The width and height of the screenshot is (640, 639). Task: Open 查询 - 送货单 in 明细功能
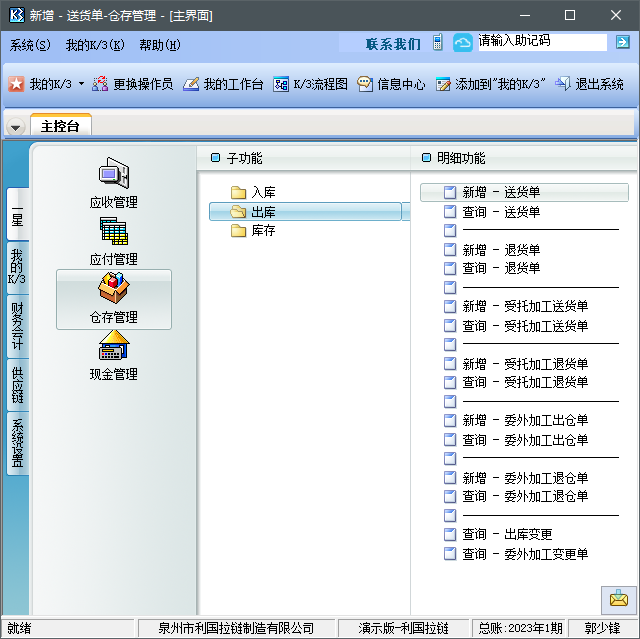coord(500,212)
